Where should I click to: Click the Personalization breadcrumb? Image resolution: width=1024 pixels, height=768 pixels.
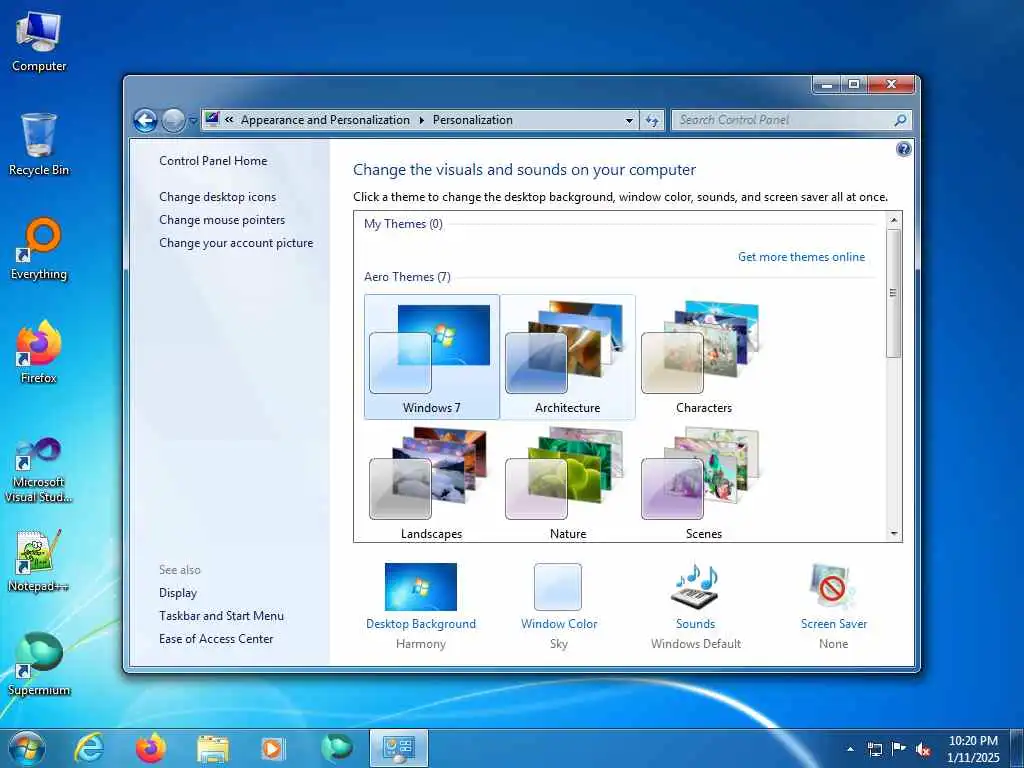[x=473, y=120]
